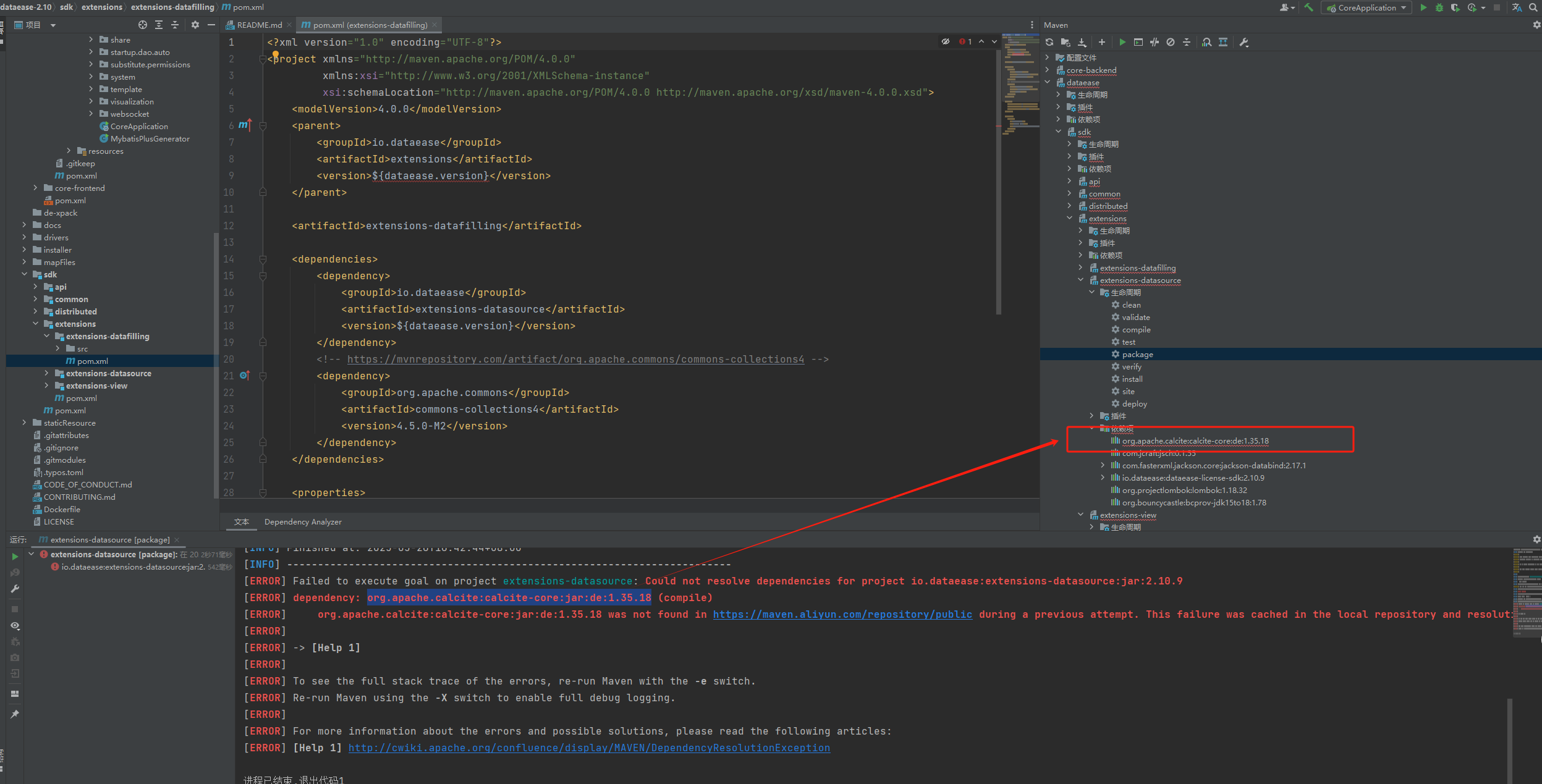
Task: Open the user account dropdown in toolbar
Action: point(1287,7)
